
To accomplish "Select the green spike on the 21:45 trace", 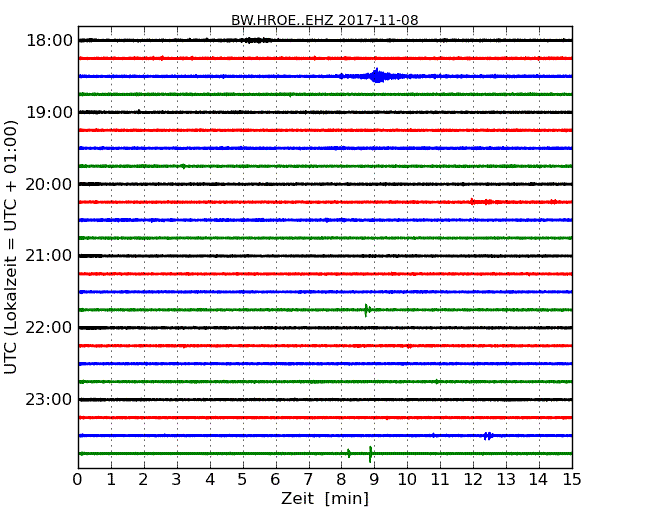I will click(367, 310).
